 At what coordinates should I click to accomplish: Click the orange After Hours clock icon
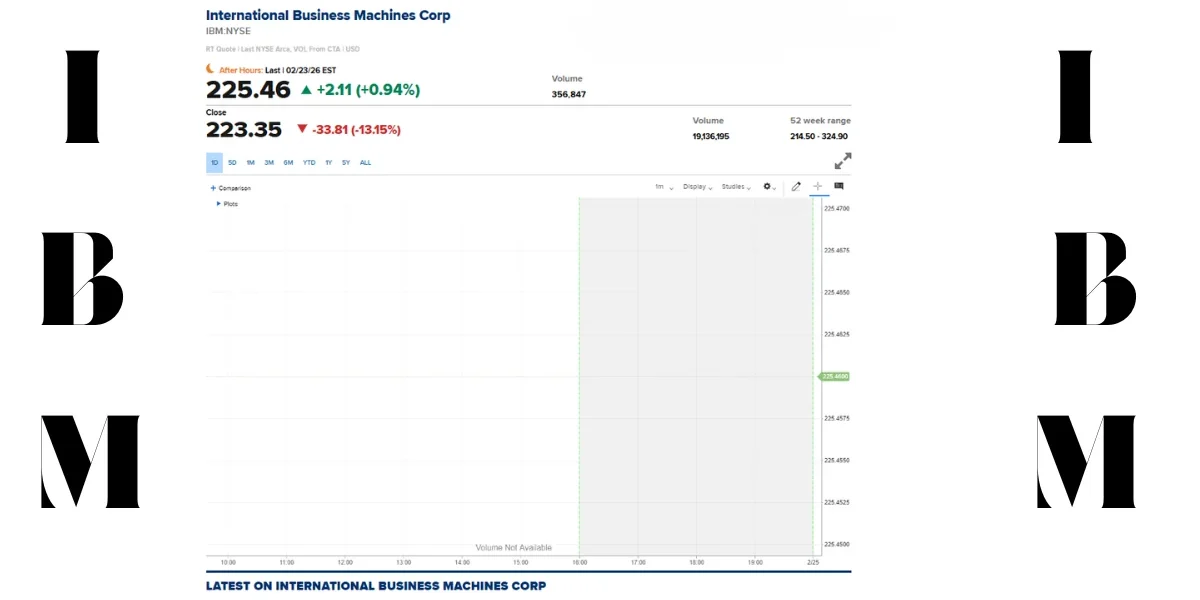click(209, 70)
